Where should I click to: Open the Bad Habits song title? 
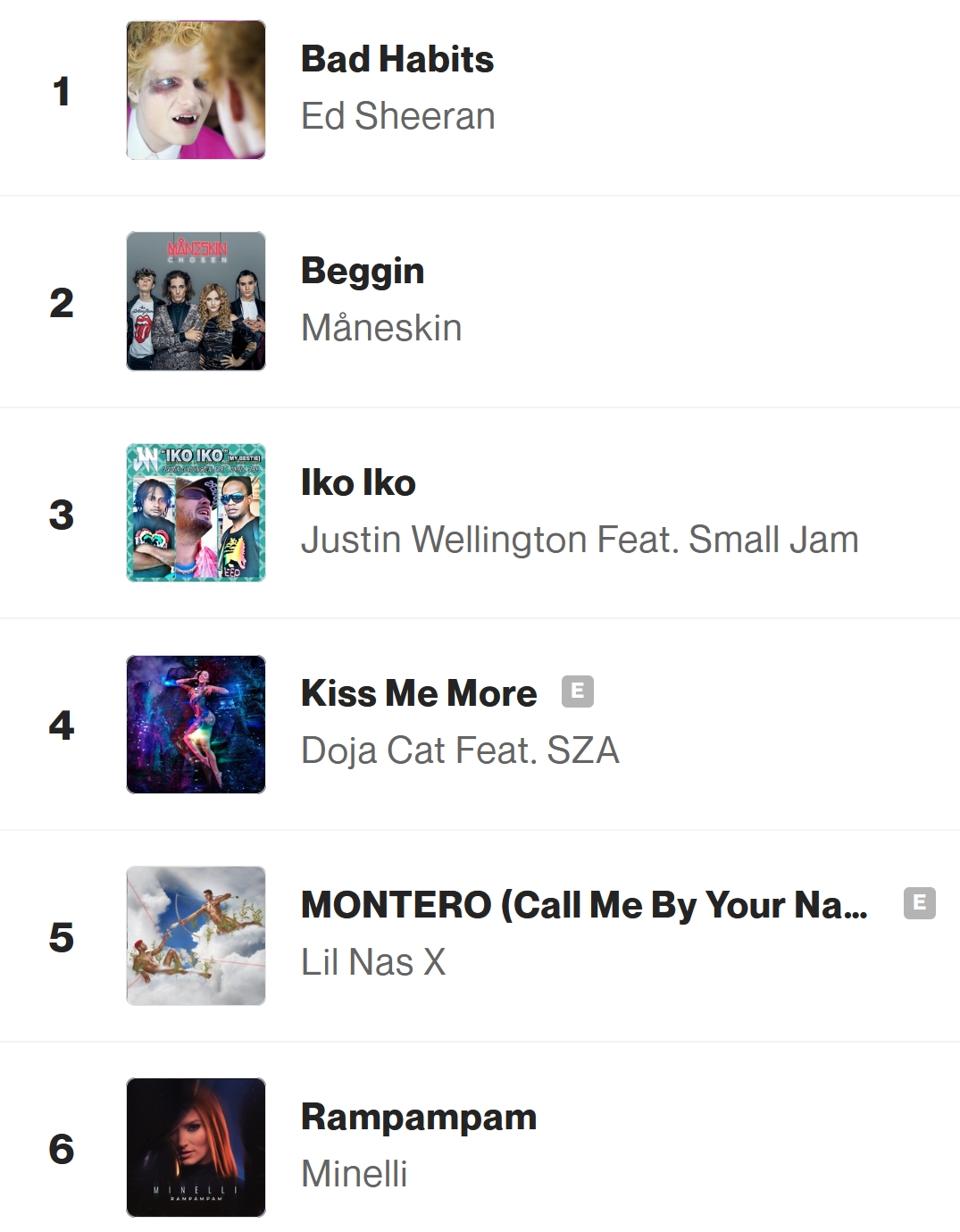[x=397, y=59]
